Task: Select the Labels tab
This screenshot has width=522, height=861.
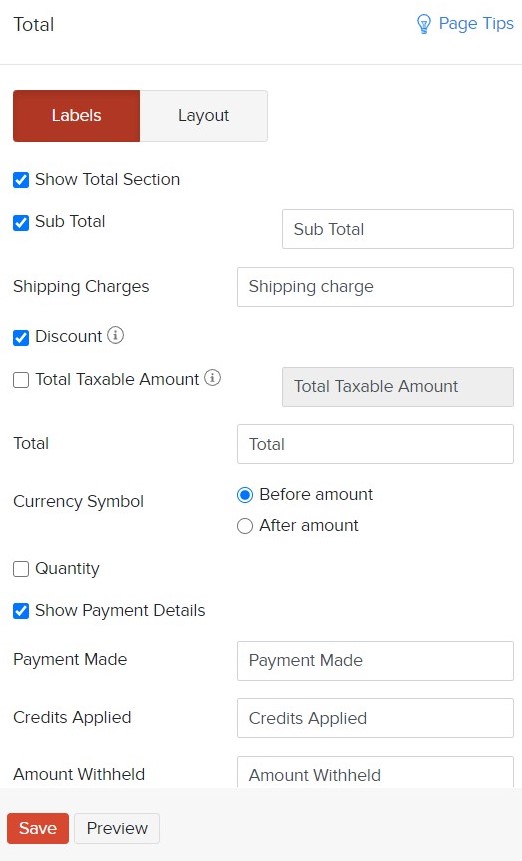Action: pos(76,116)
